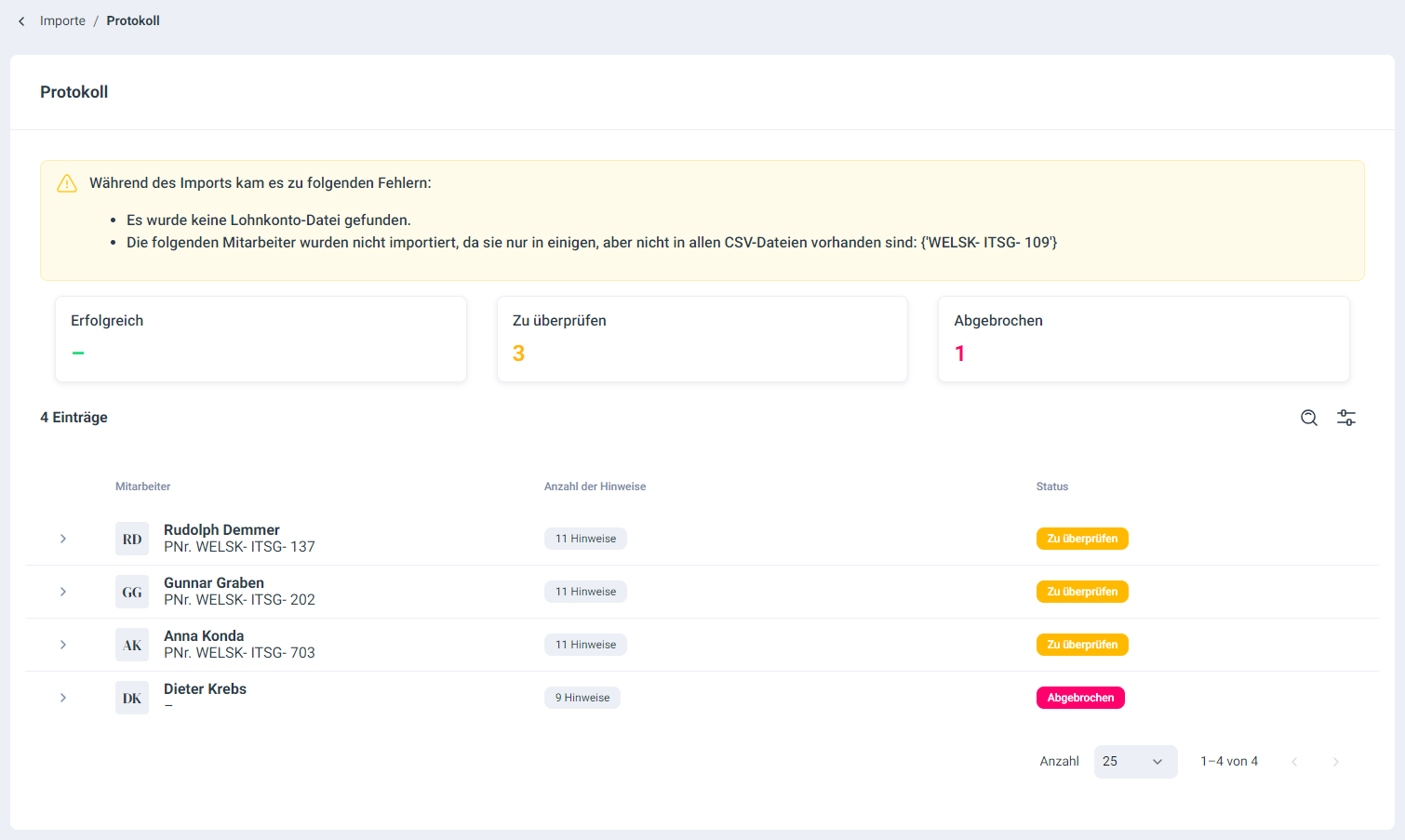Expand the Gunnar Graben row
This screenshot has height=840, width=1405.
tap(63, 592)
